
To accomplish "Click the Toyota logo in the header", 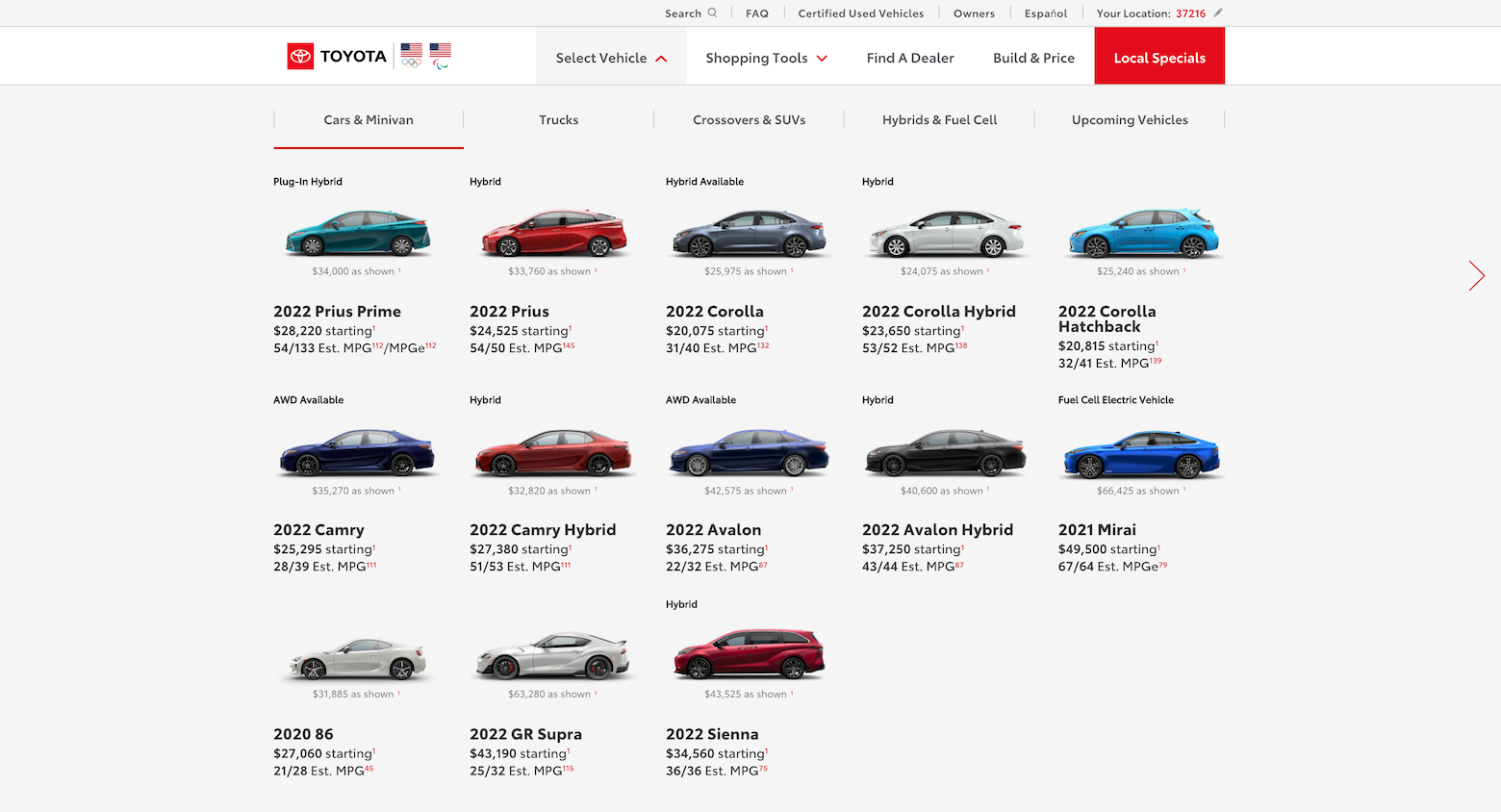I will click(337, 56).
